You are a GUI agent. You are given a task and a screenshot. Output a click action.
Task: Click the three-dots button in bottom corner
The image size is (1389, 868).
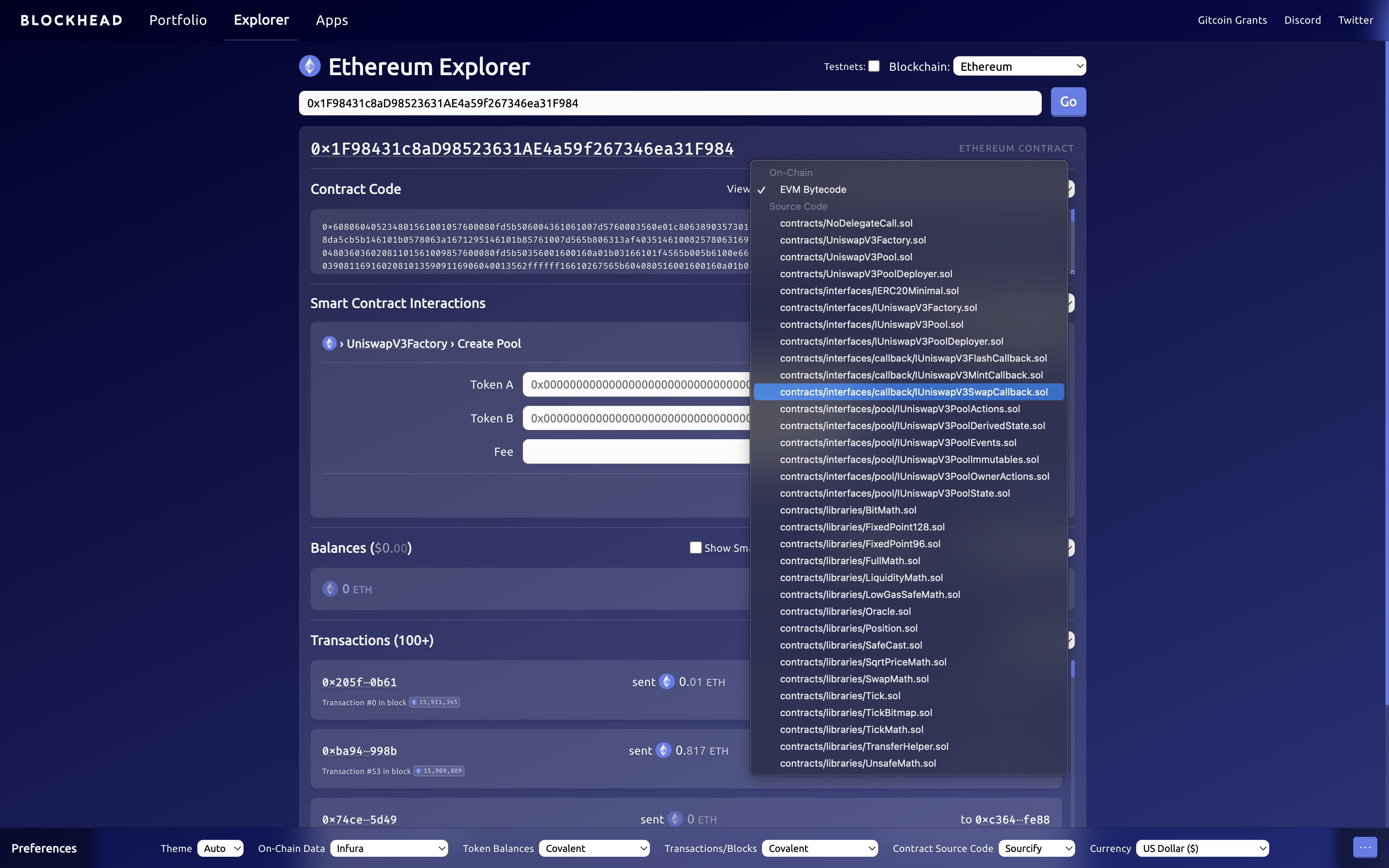click(1365, 848)
